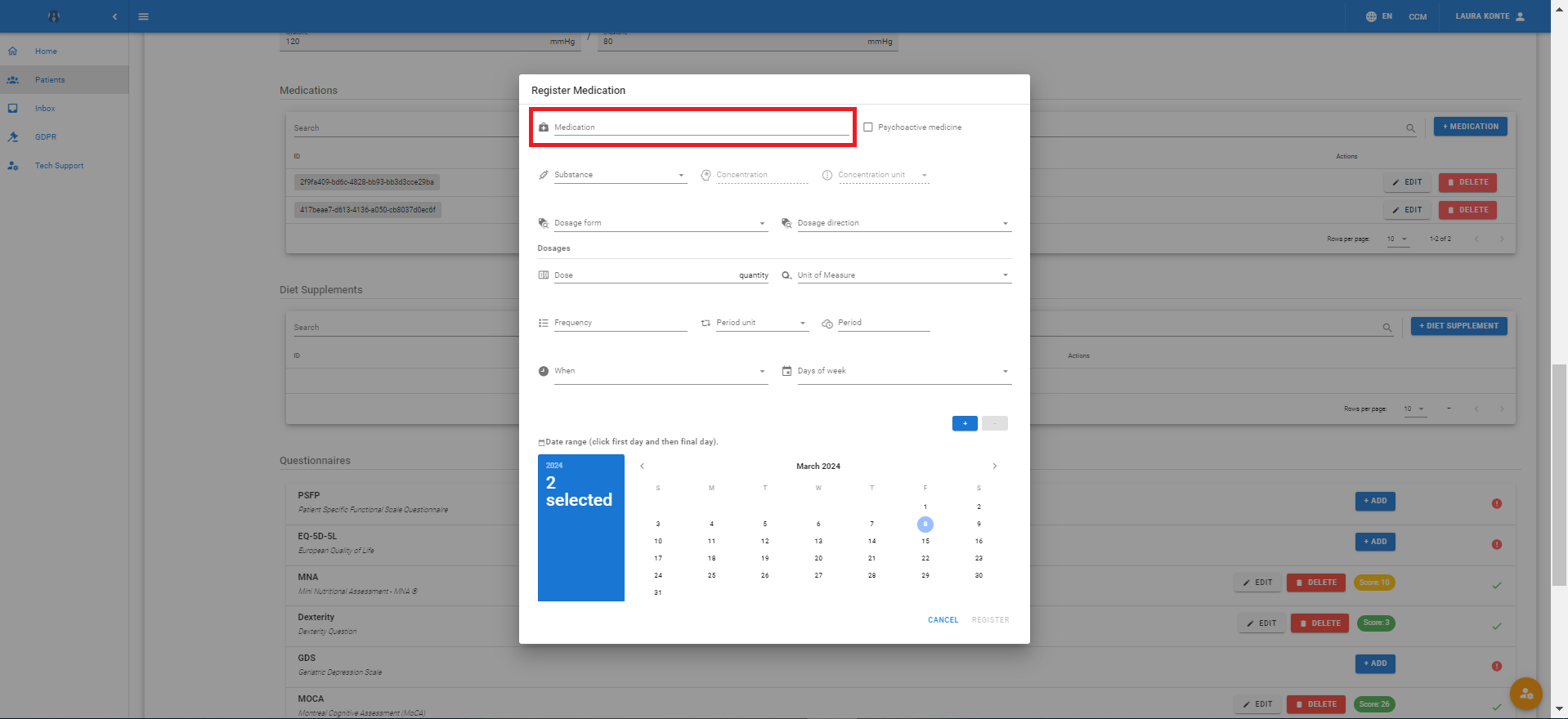The height and width of the screenshot is (719, 1568).
Task: Edit the Dexterity questionnaire
Action: [x=1261, y=623]
